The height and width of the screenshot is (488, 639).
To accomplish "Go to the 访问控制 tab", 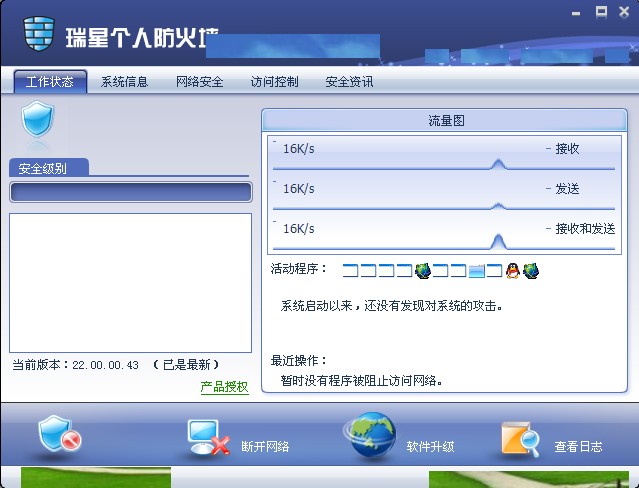I will [x=274, y=82].
